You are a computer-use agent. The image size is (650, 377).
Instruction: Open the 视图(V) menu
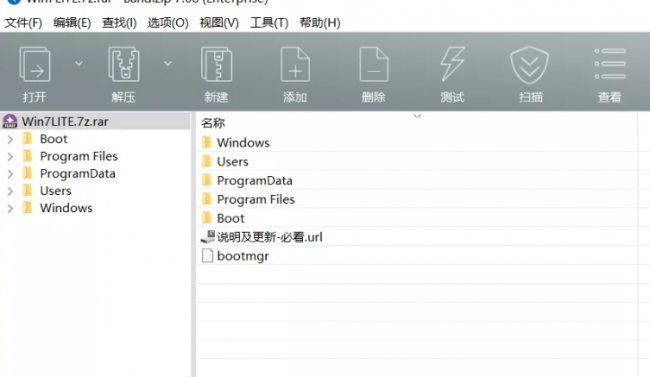[x=219, y=22]
